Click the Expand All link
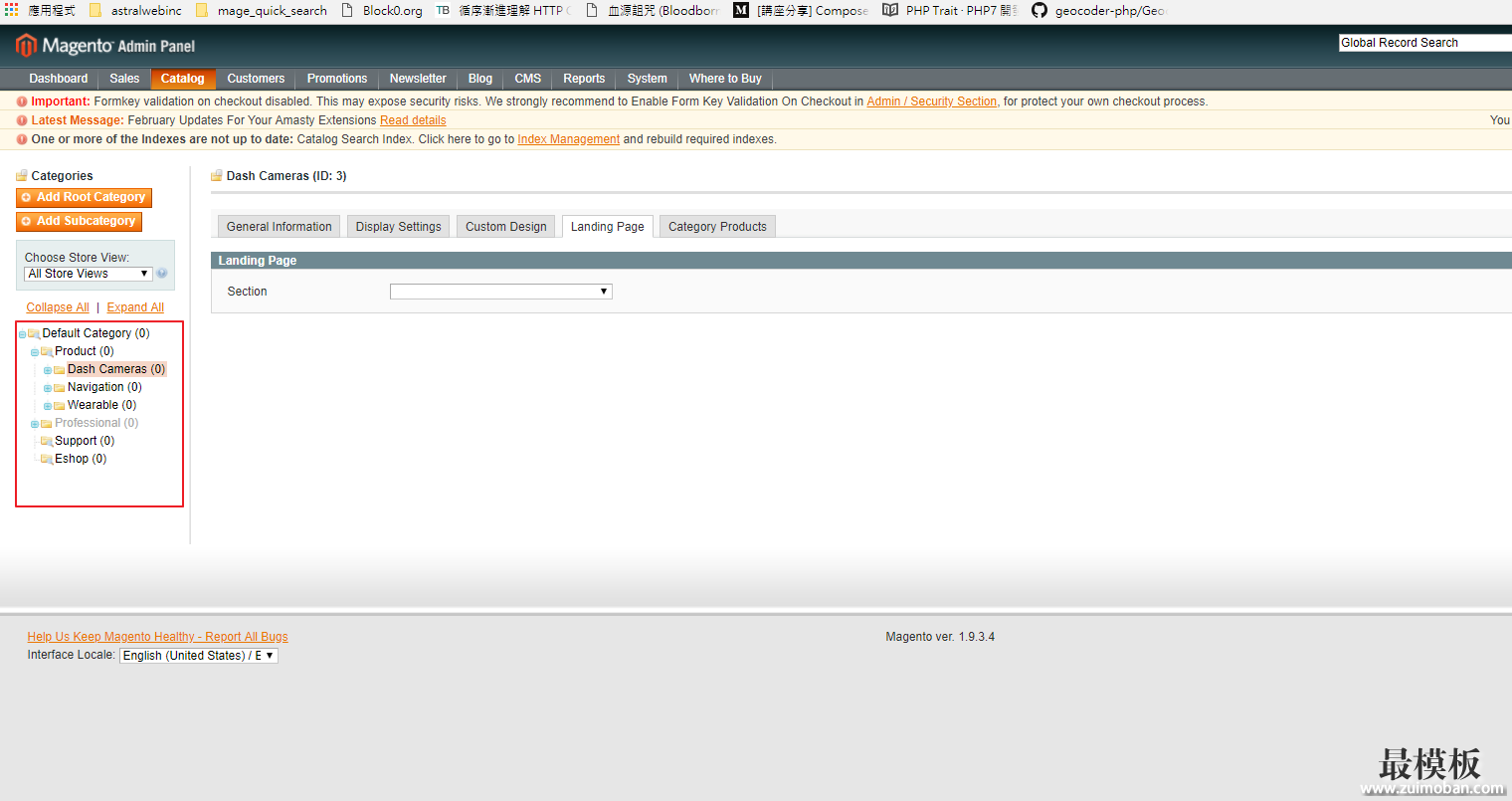1512x801 pixels. click(x=135, y=307)
